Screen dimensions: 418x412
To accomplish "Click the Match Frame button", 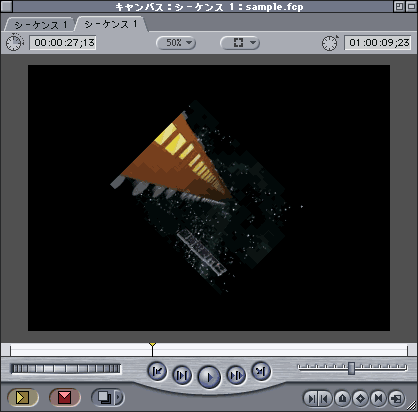I will pyautogui.click(x=397, y=398).
